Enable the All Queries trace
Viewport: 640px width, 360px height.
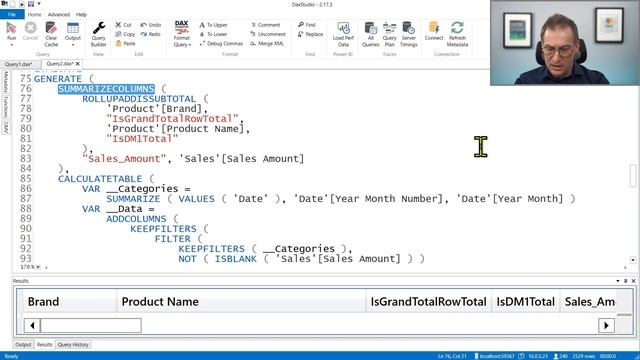371,34
